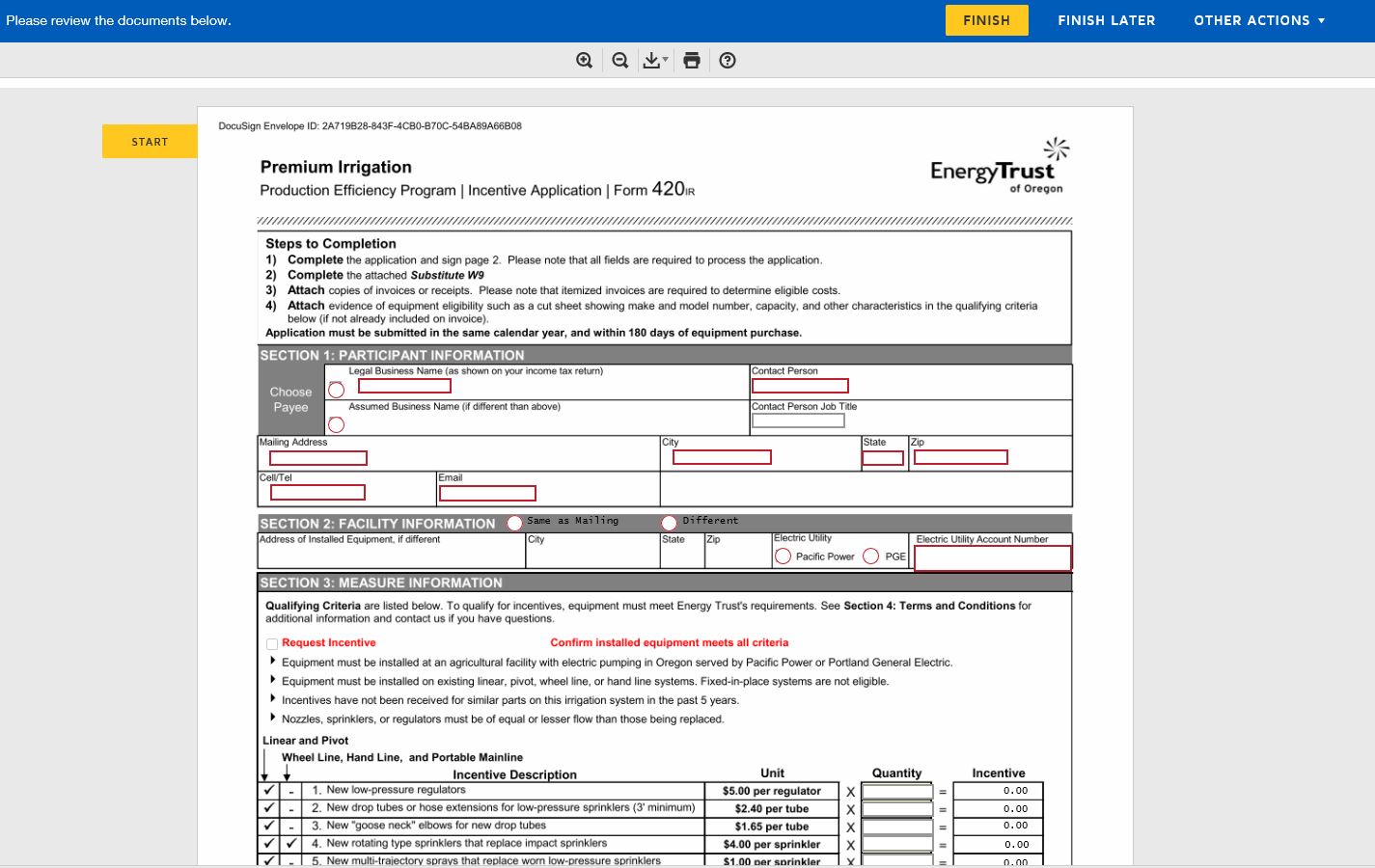
Task: Select Assumed Business Name as payee radio
Action: 336,424
